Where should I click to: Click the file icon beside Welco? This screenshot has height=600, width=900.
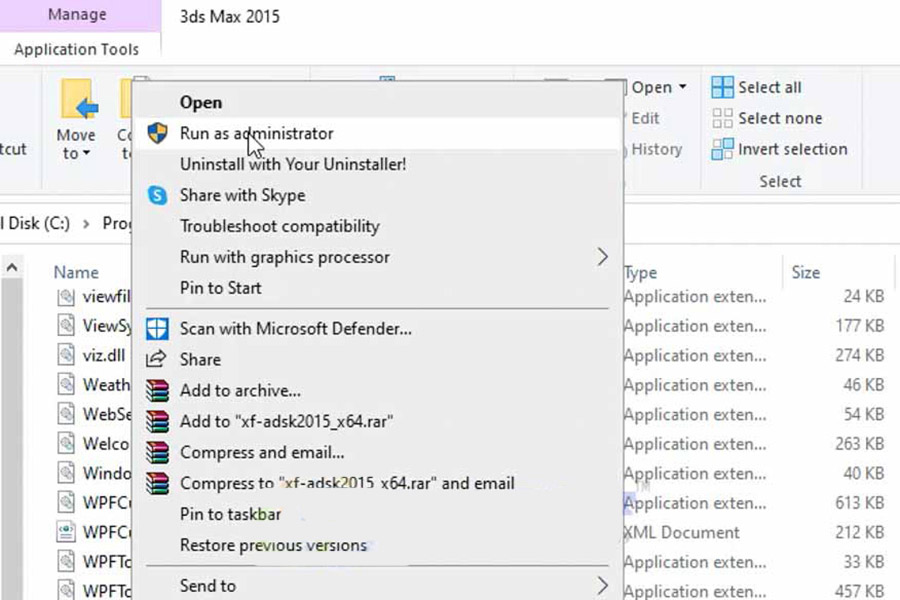tap(66, 443)
